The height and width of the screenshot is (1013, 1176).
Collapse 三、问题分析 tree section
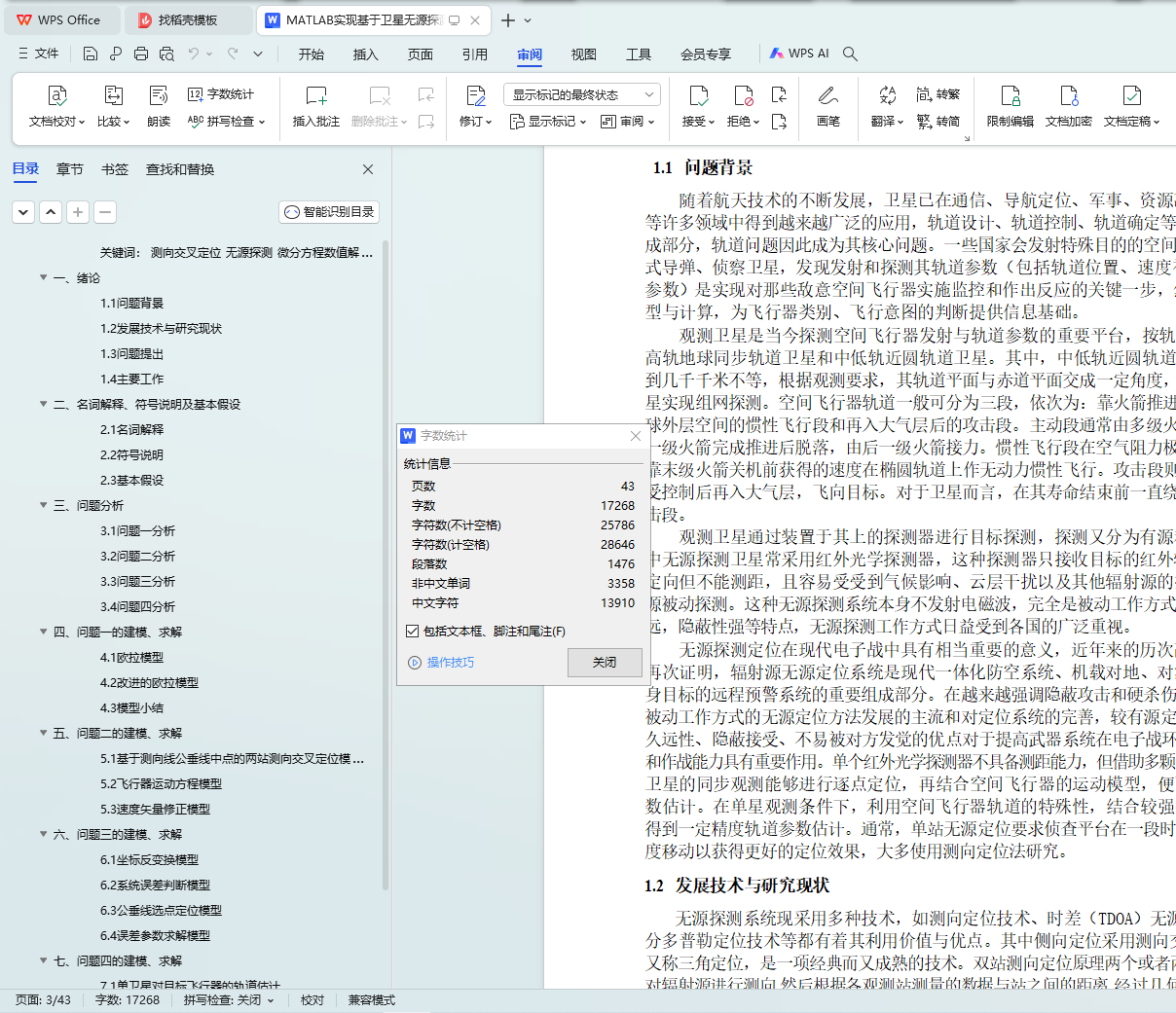43,505
